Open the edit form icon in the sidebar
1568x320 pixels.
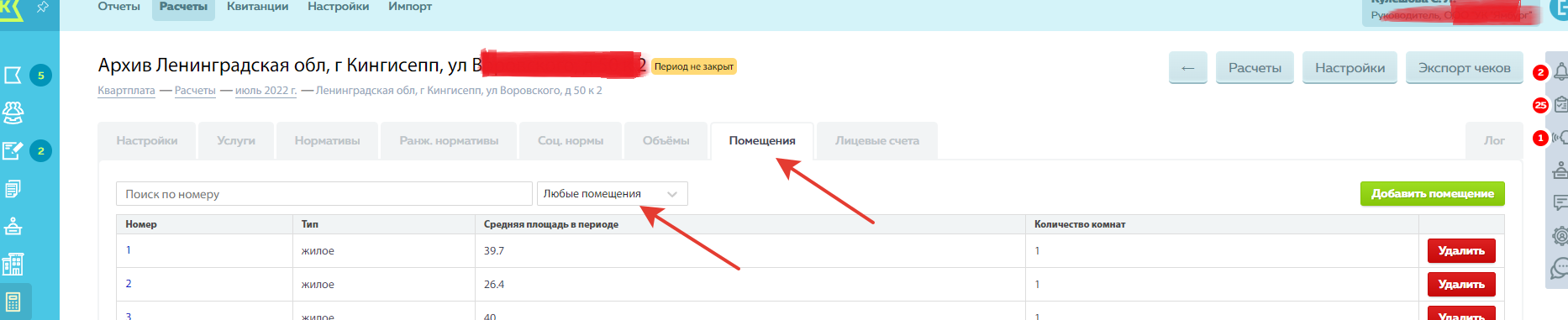point(13,150)
